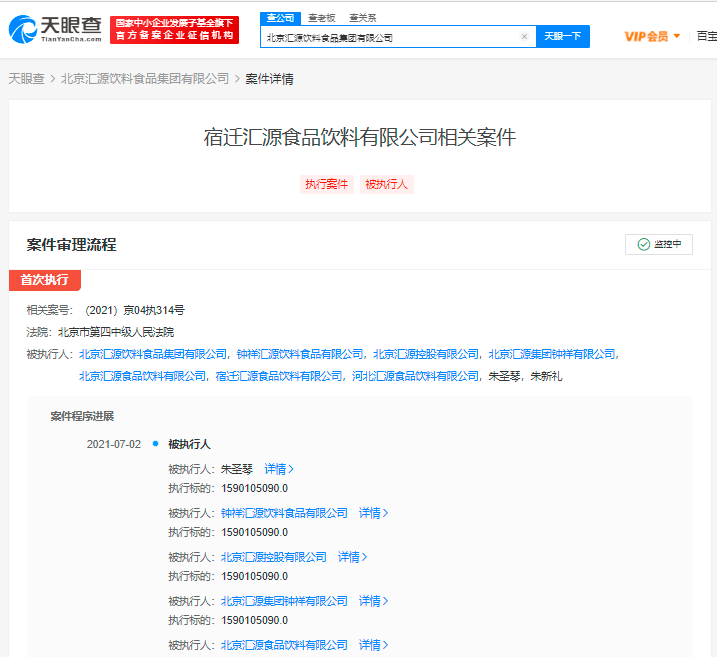Toggle the 监控中 monitoring button
The width and height of the screenshot is (717, 657).
click(x=659, y=245)
